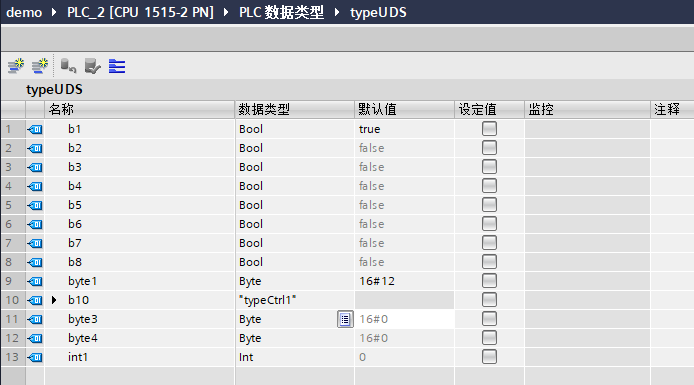Click the tag icon in row b4

tap(35, 186)
